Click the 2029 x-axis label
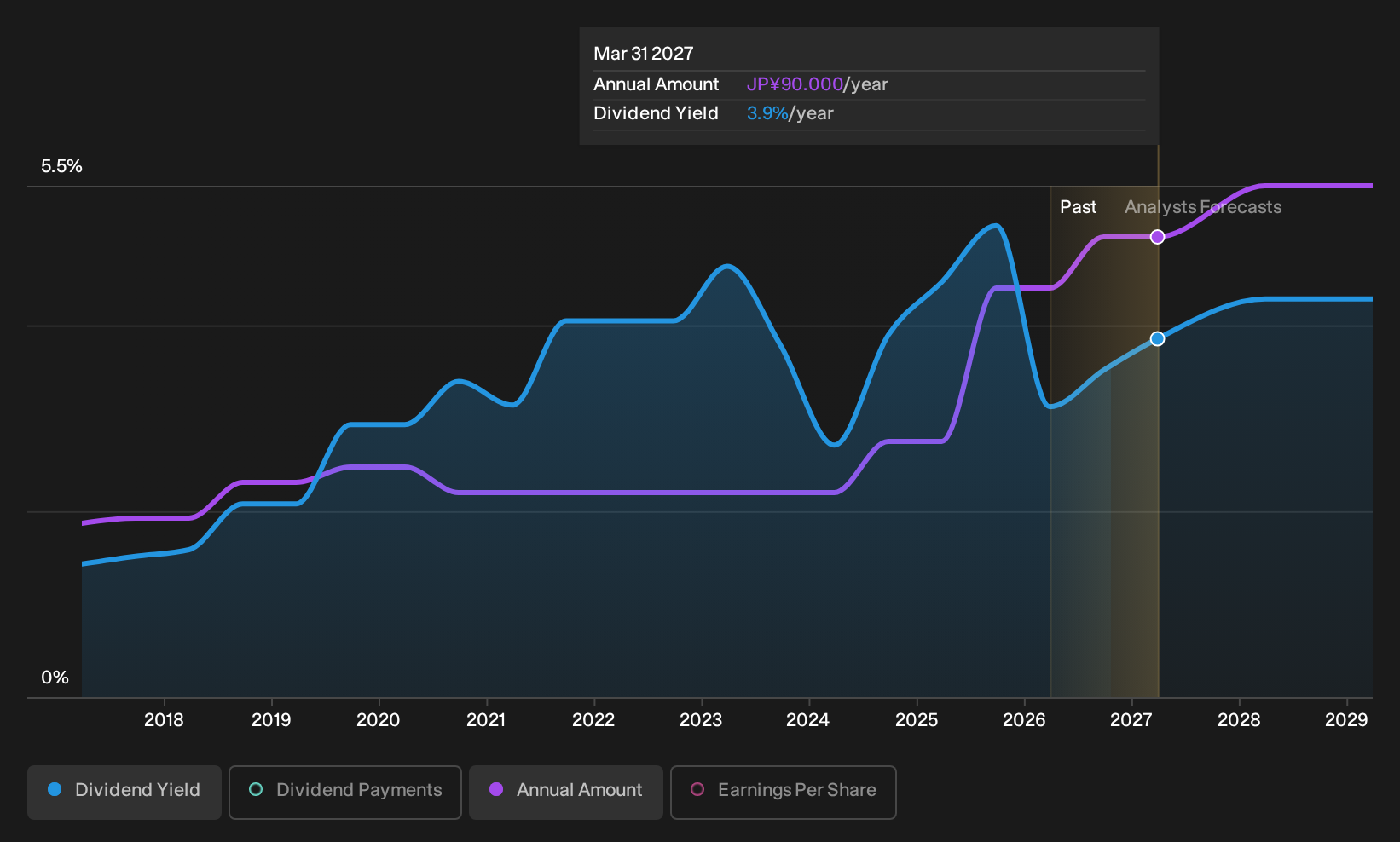Screen dimensions: 1400x842 [x=1346, y=720]
